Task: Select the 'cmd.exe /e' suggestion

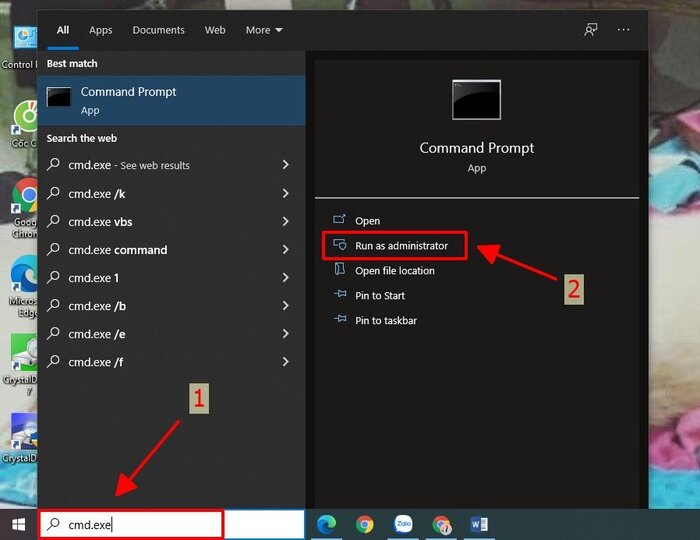Action: coord(171,334)
